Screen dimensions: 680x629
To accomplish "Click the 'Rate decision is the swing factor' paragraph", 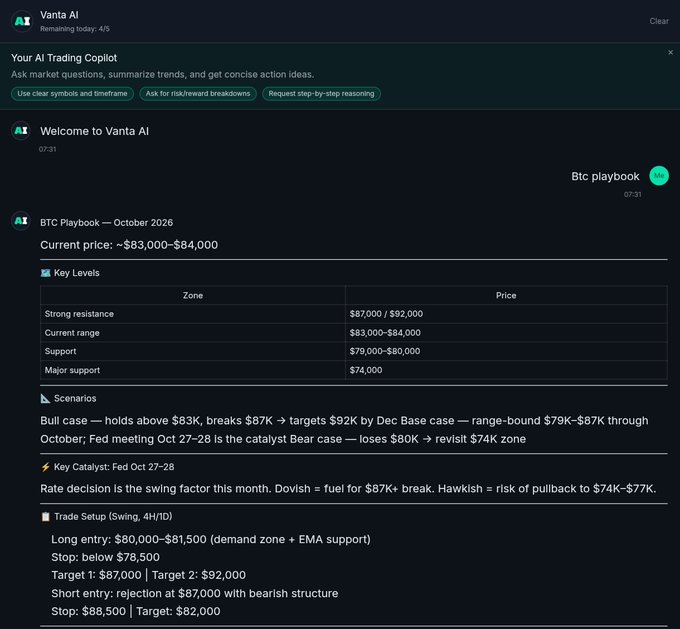I will tap(348, 488).
